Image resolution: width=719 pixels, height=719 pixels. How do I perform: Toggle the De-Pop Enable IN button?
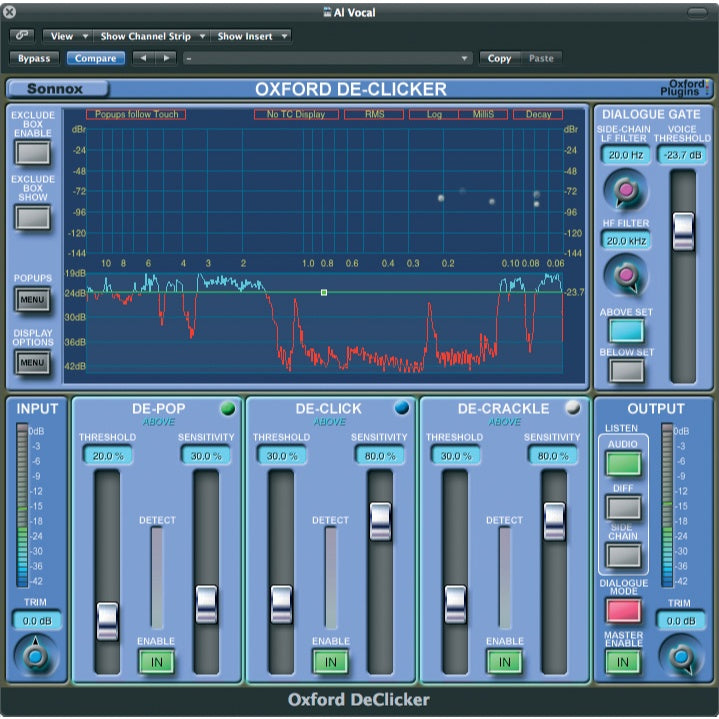156,661
